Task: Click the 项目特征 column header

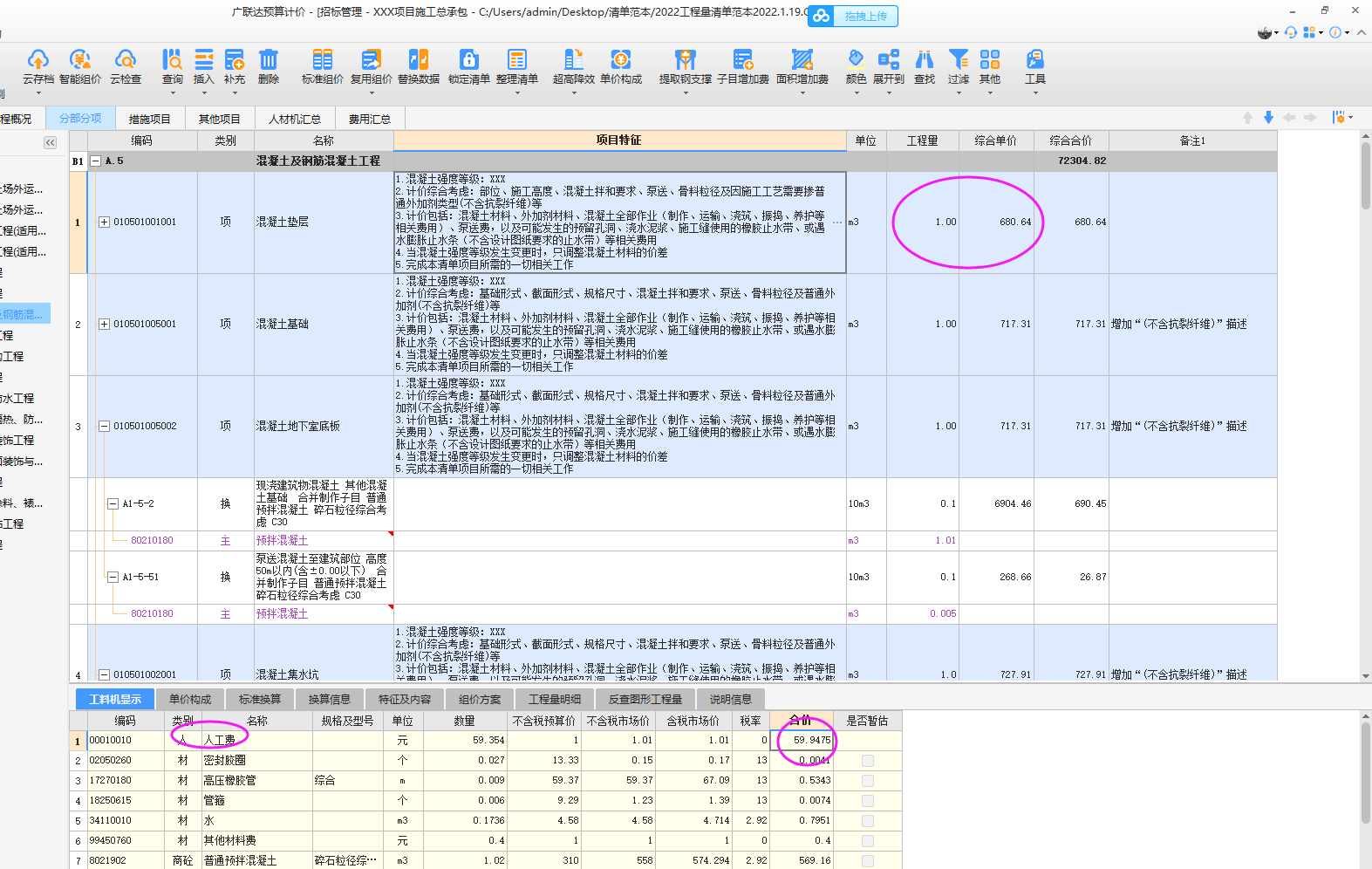Action: tap(619, 140)
